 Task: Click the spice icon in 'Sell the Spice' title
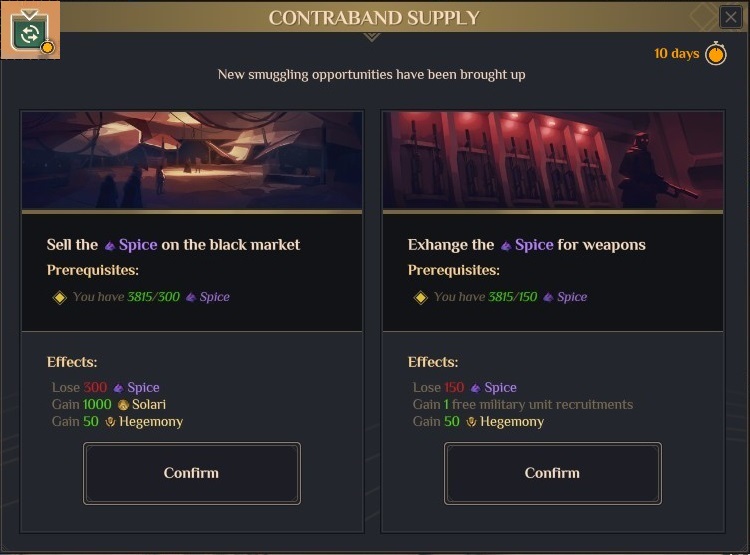(109, 245)
